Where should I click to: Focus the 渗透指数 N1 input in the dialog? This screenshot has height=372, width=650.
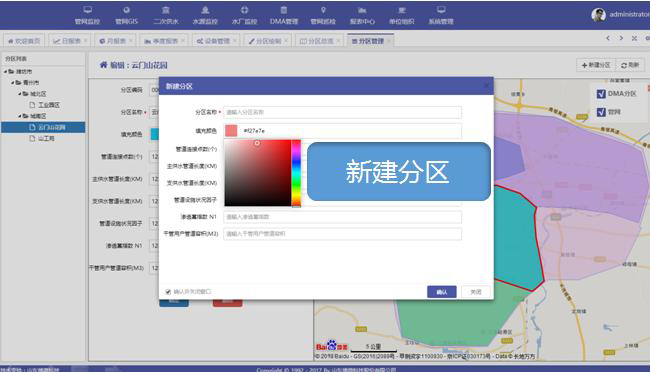coord(342,217)
